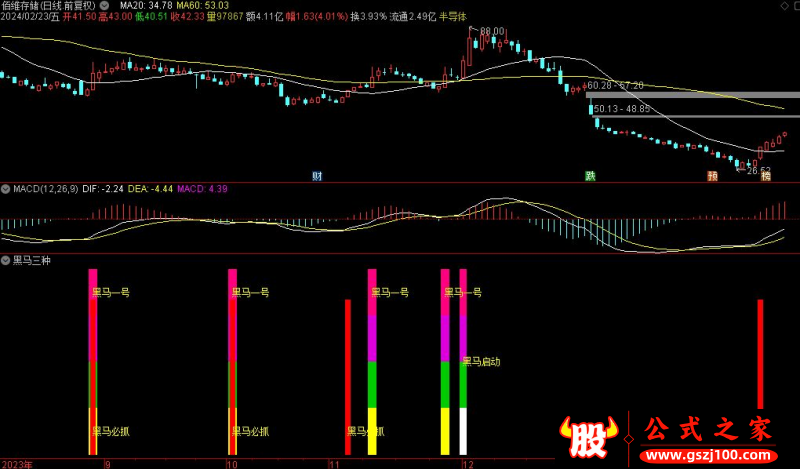The width and height of the screenshot is (800, 469).
Task: Click the blue 财 event marker
Action: 316,176
